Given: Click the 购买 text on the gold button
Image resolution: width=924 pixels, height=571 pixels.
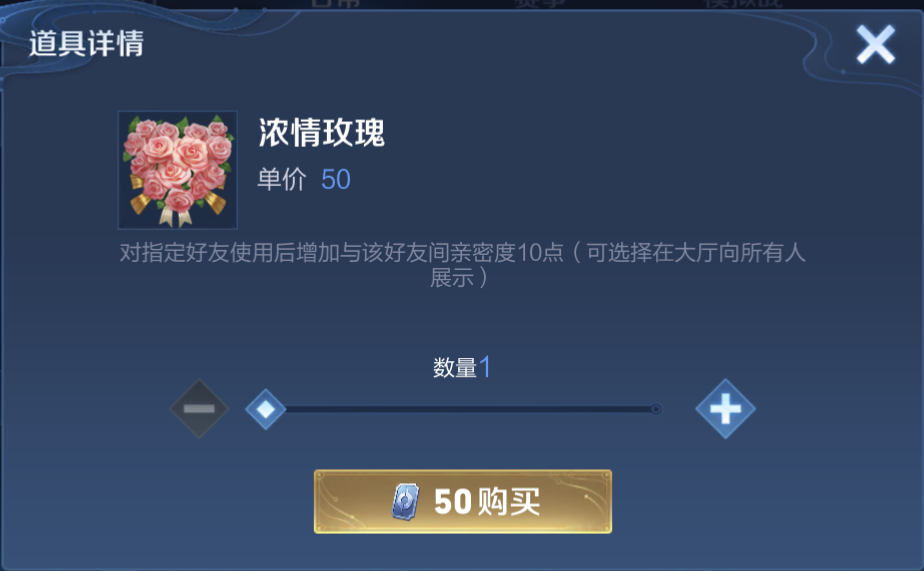Looking at the screenshot, I should tap(507, 502).
